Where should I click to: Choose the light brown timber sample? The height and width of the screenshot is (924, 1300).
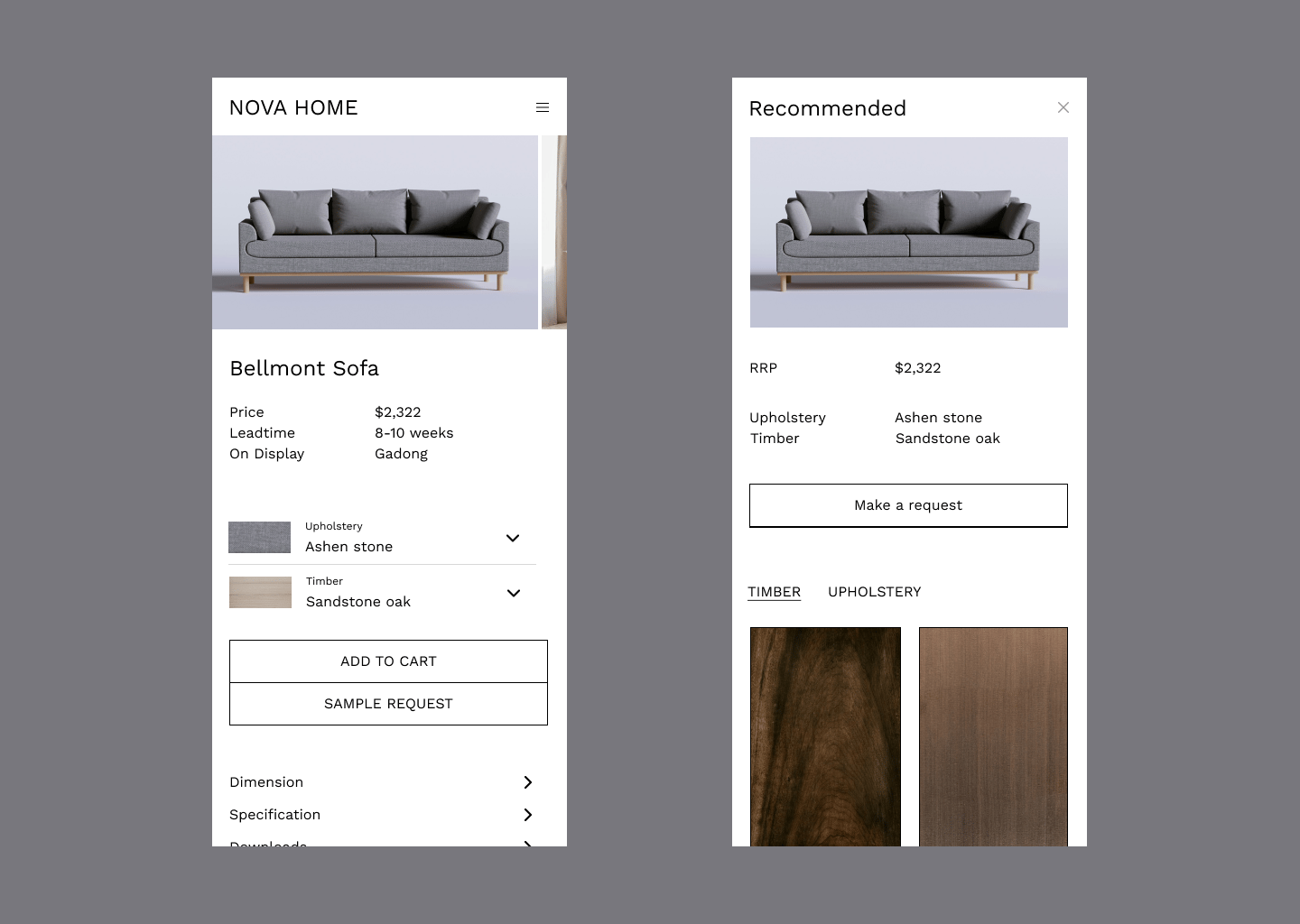click(x=993, y=736)
